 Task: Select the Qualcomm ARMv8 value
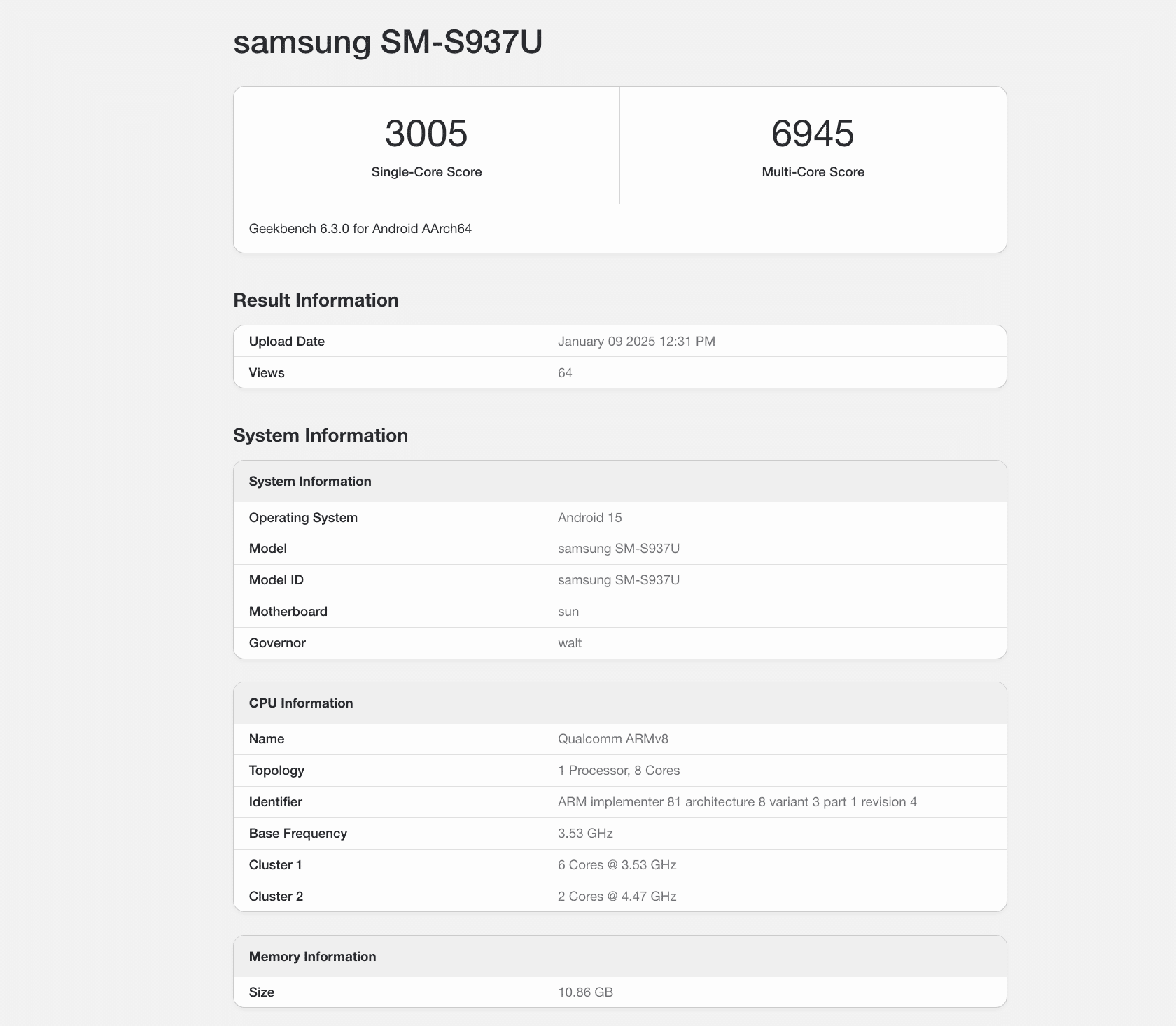pyautogui.click(x=613, y=739)
